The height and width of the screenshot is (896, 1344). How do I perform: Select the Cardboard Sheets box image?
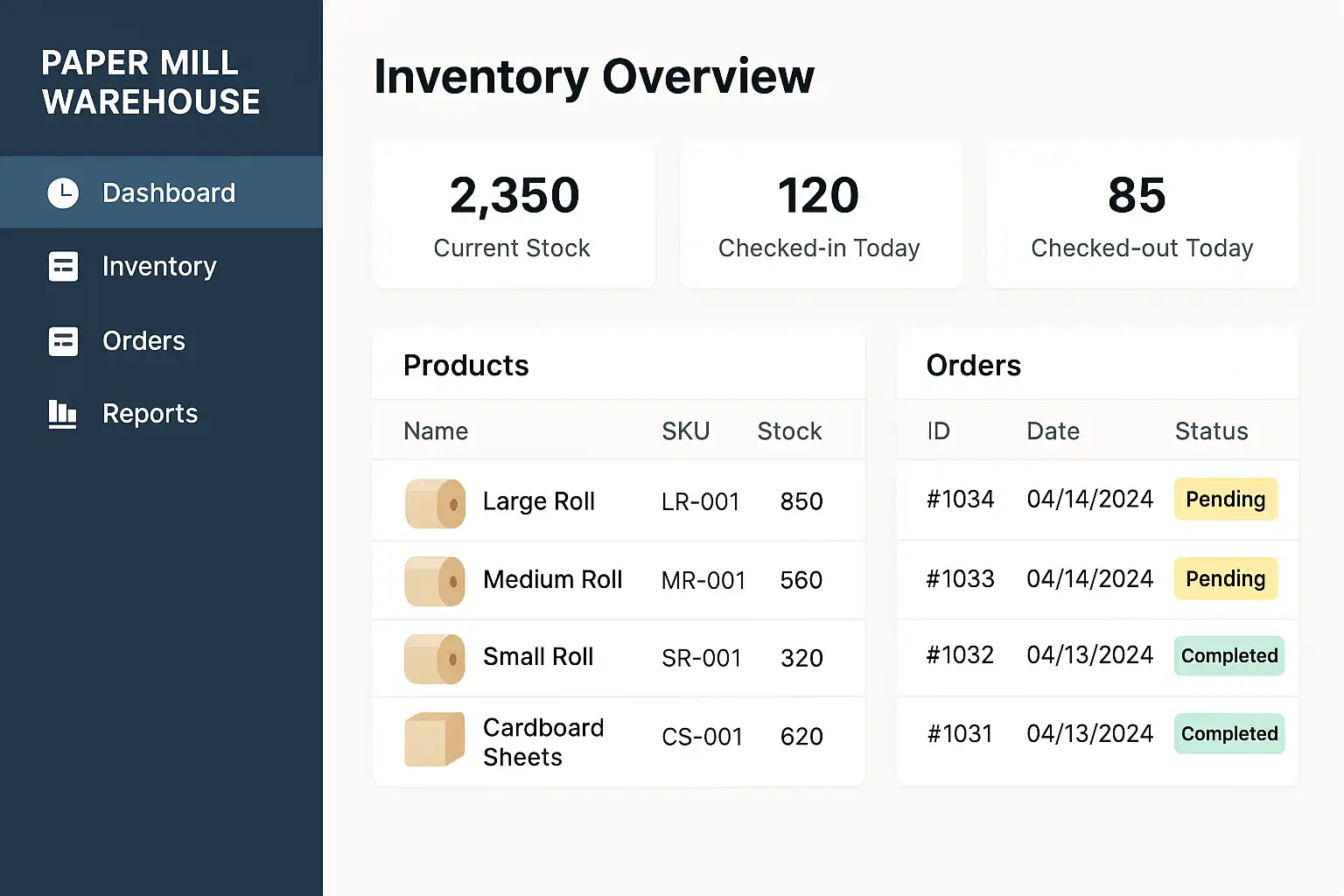coord(435,739)
